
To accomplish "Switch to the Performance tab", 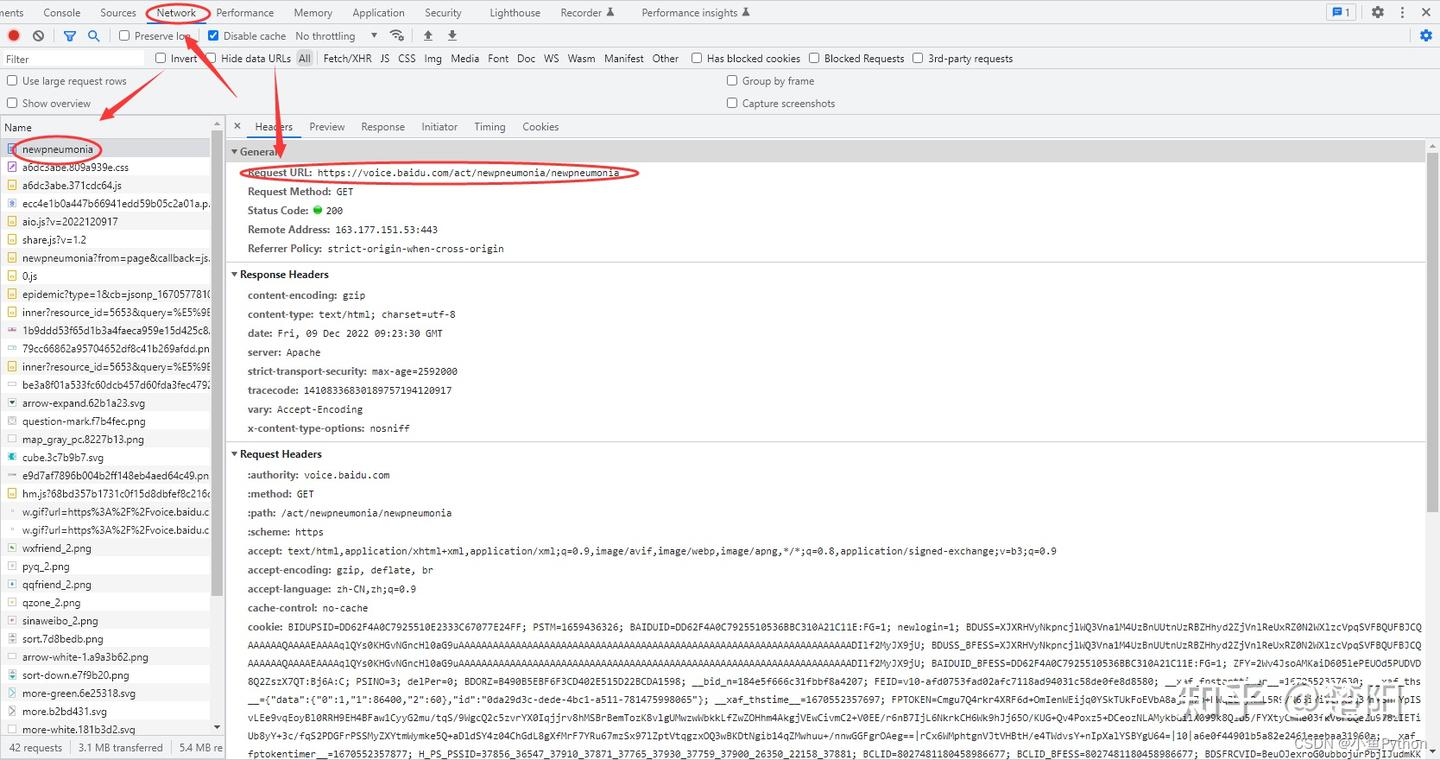I will click(244, 12).
